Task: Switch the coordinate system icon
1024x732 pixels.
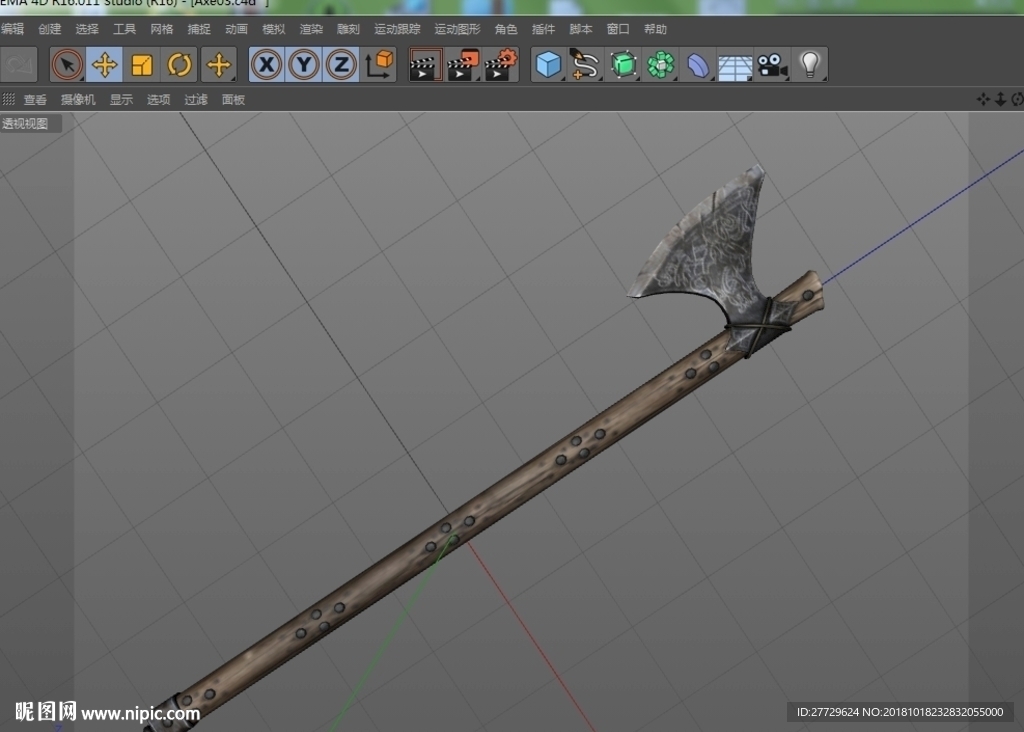Action: click(379, 65)
